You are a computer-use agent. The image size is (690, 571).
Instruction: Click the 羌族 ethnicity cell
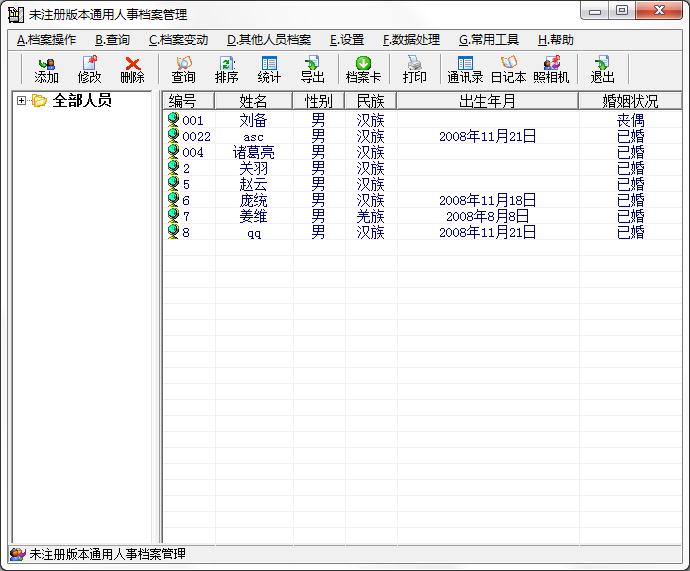(371, 216)
